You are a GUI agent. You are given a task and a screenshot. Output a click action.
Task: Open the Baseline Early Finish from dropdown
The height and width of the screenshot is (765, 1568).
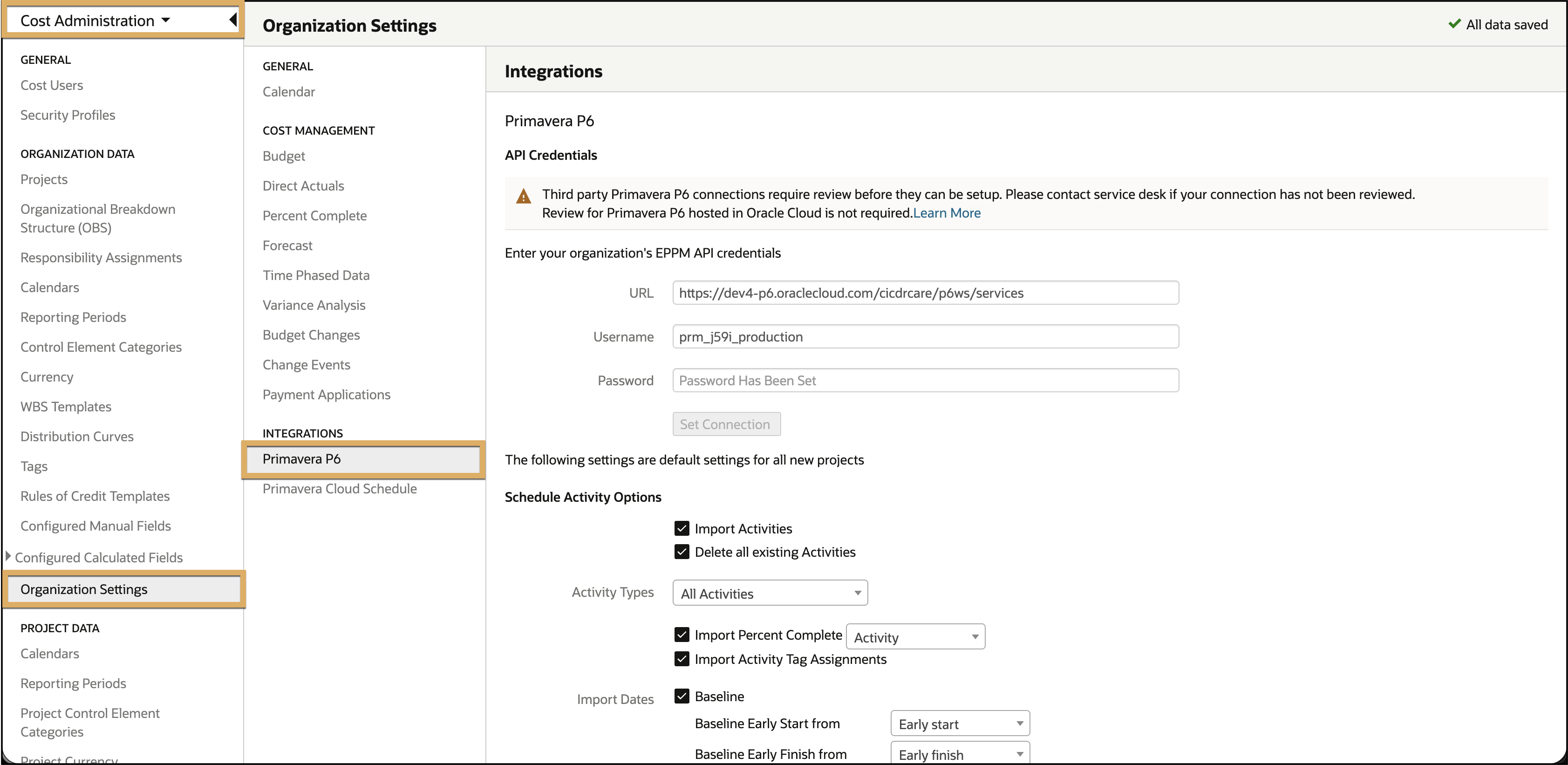(x=960, y=754)
